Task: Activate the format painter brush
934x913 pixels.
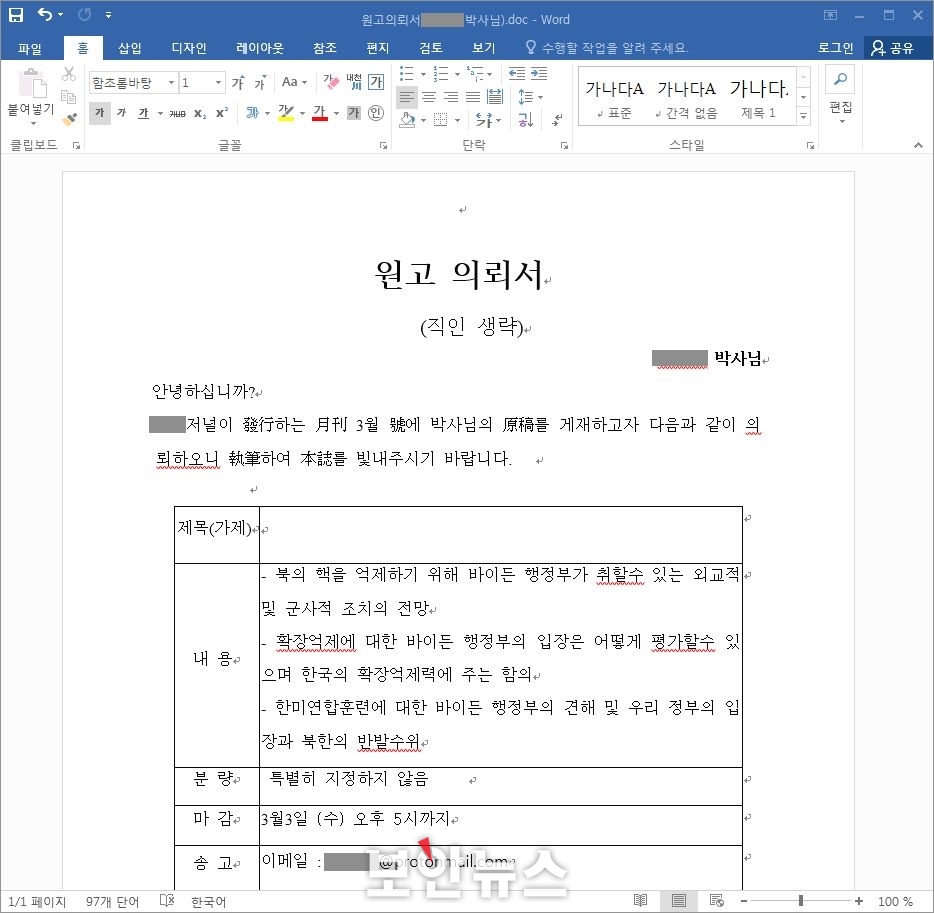Action: [x=69, y=119]
